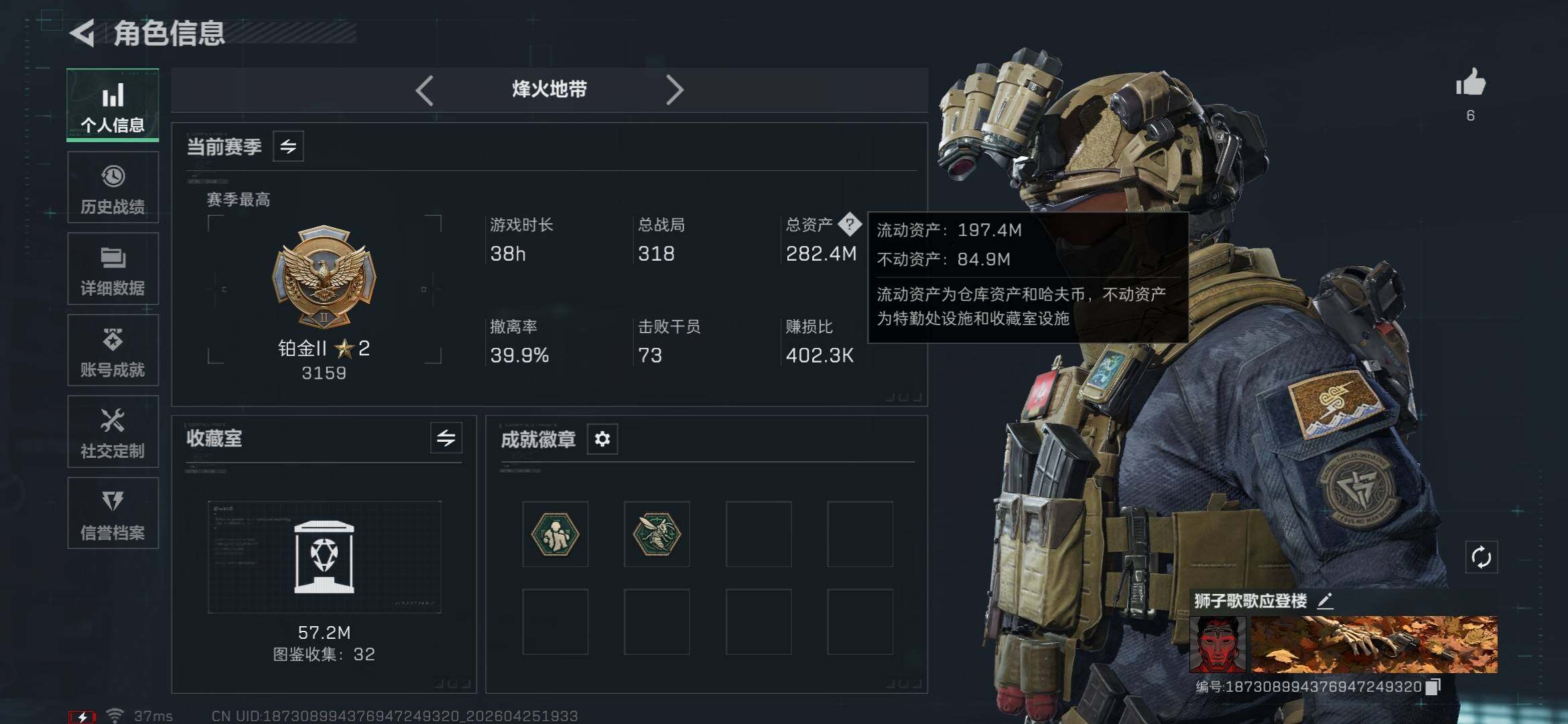Go back using the arrow beside 角色信息
1568x724 pixels.
point(82,34)
